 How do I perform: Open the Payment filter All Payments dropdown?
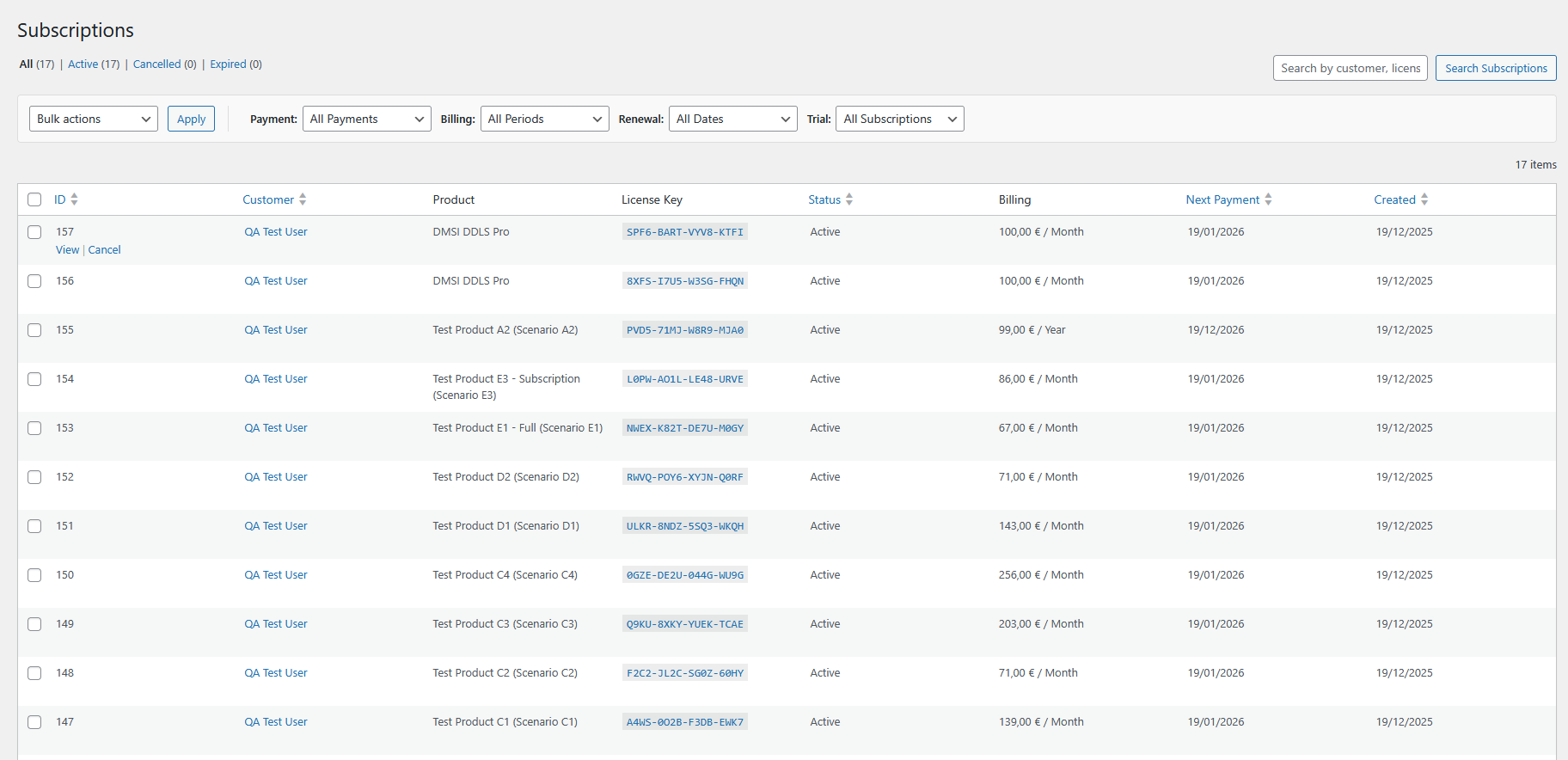pyautogui.click(x=367, y=119)
